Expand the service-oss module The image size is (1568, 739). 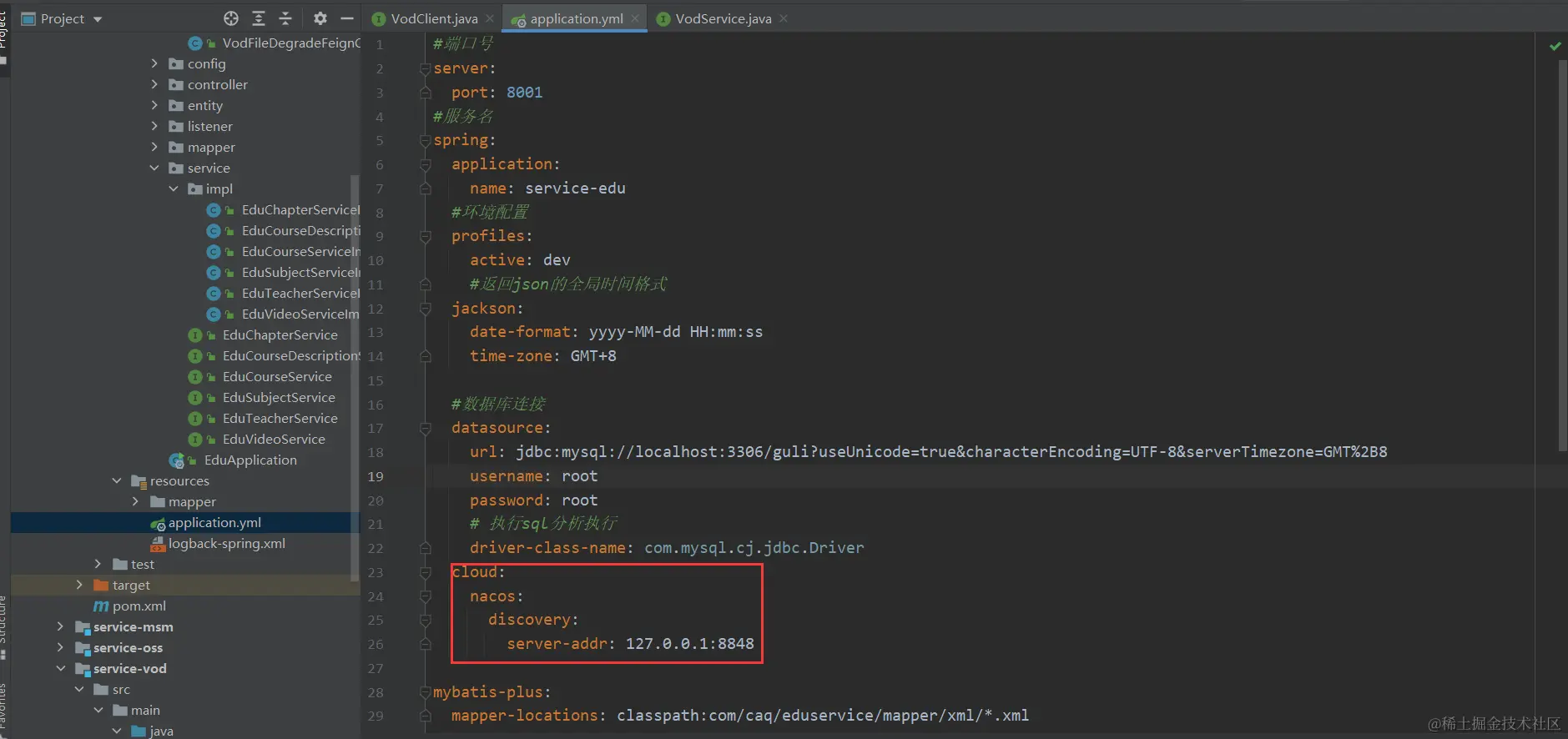pos(60,647)
